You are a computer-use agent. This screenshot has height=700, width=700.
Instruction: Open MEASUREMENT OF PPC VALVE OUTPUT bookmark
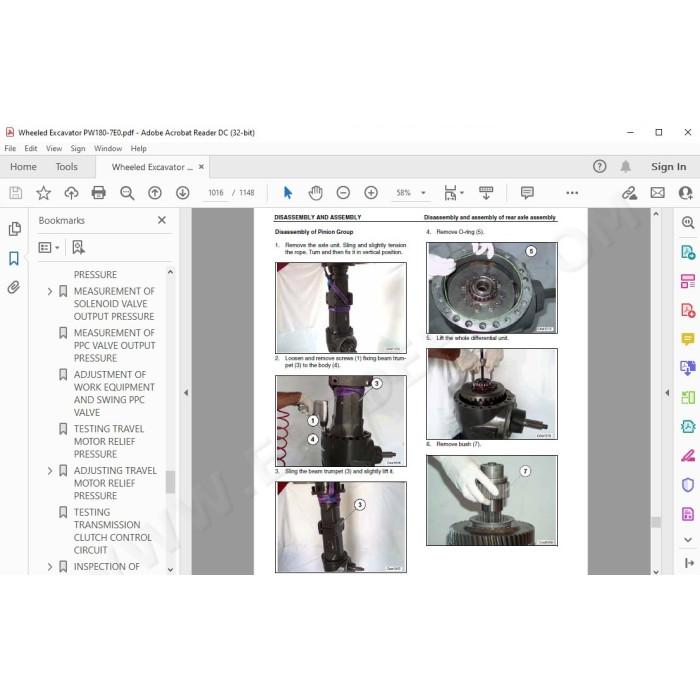pyautogui.click(x=114, y=346)
